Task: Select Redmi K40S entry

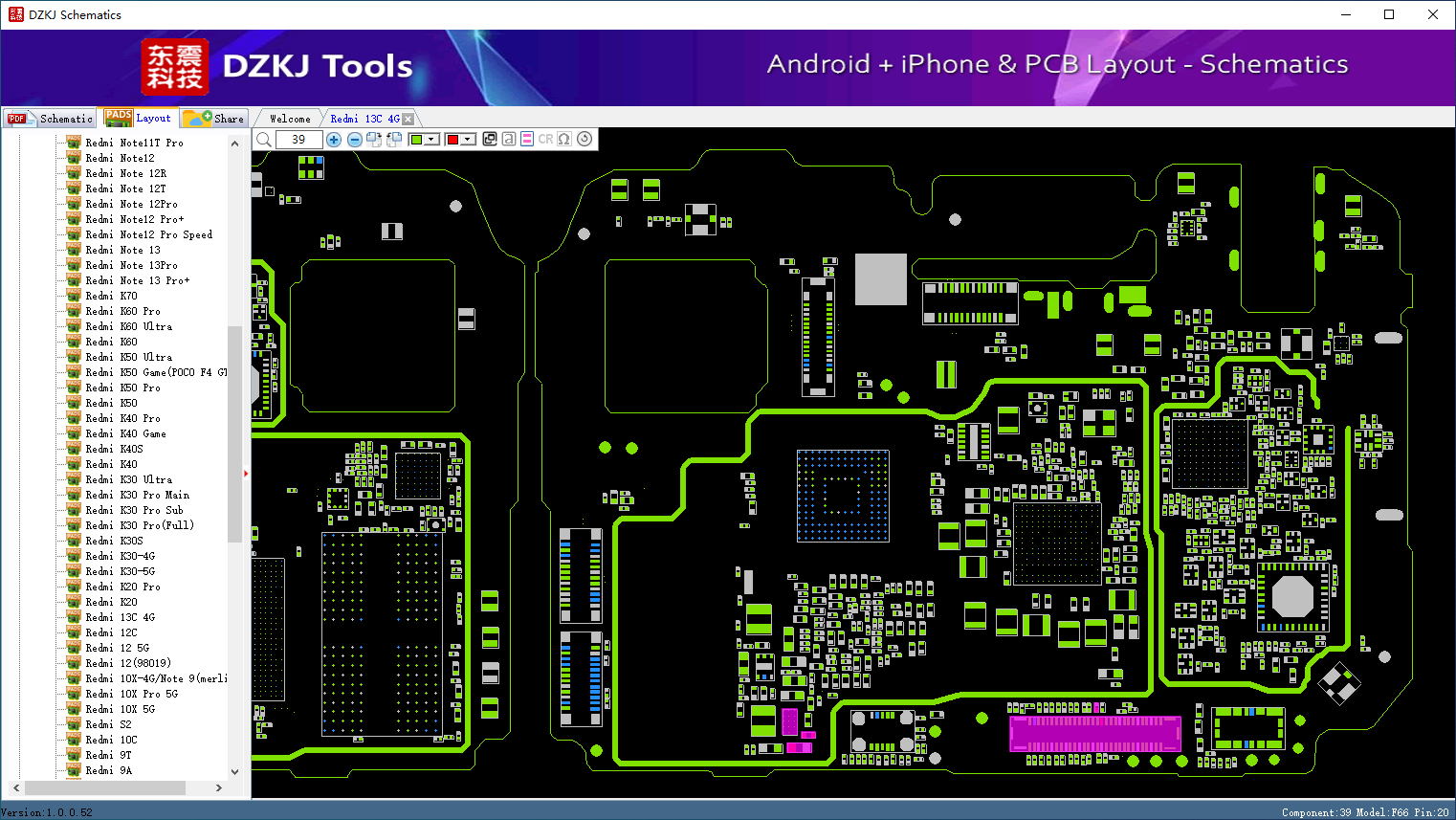Action: [x=114, y=449]
